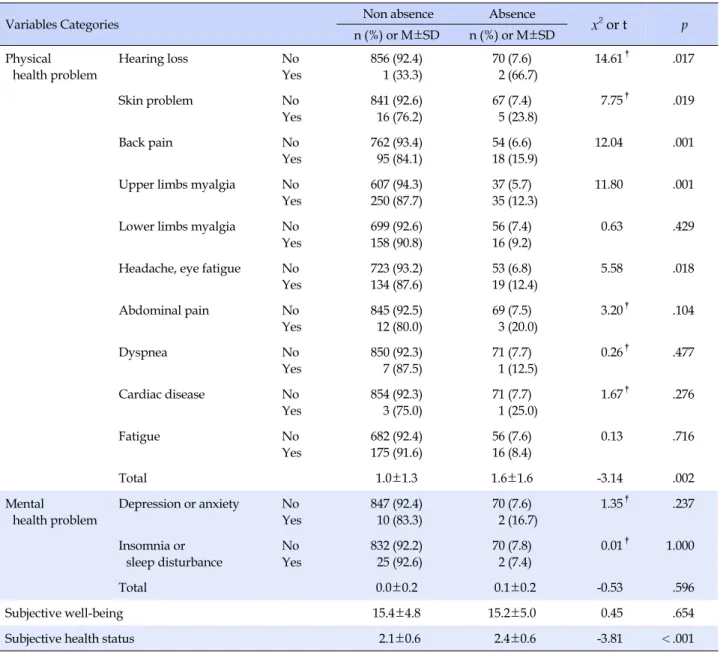Click the p-value '.716'
This screenshot has height=652, width=723.
[683, 436]
